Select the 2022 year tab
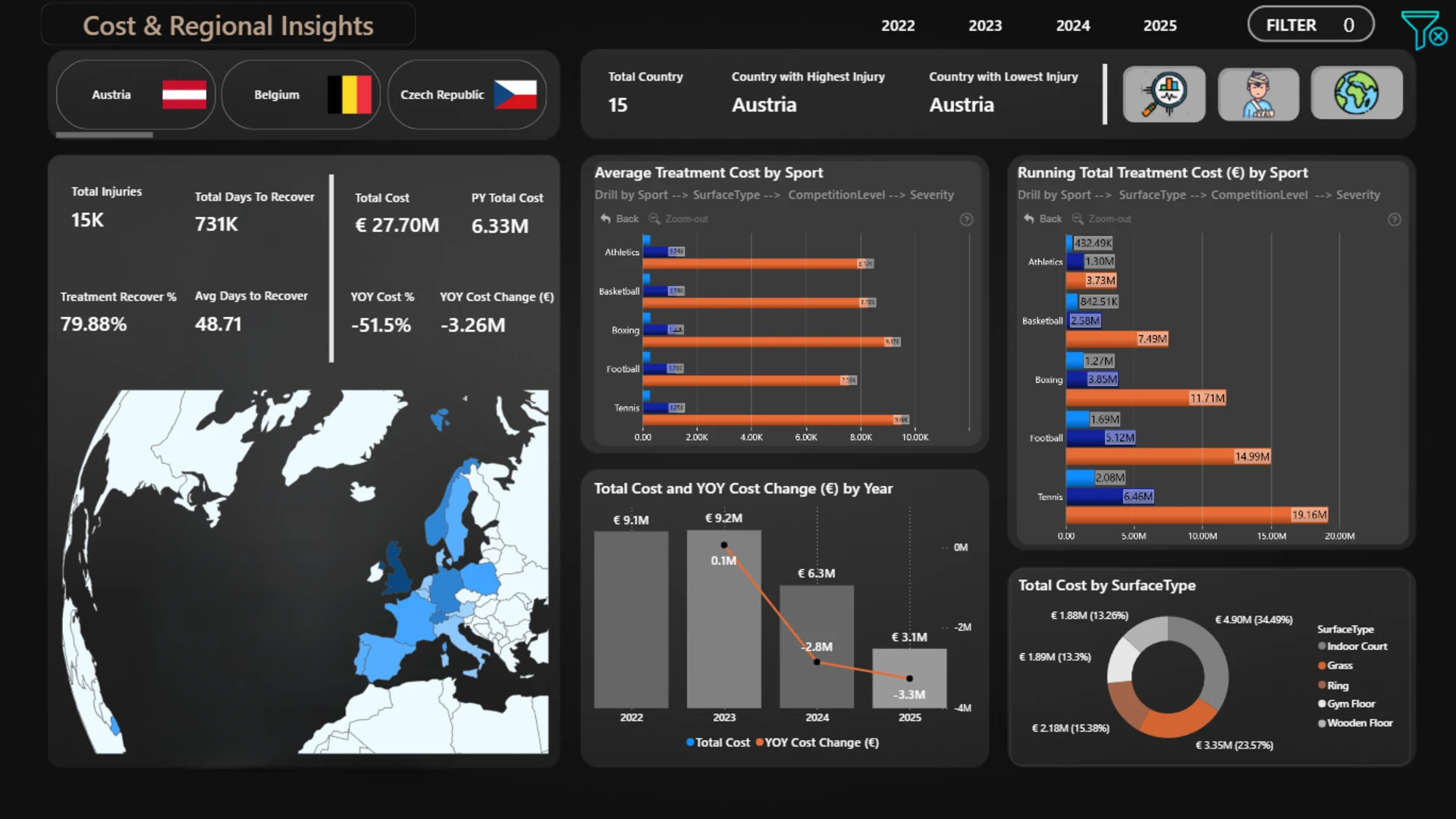The height and width of the screenshot is (819, 1456). (x=898, y=26)
